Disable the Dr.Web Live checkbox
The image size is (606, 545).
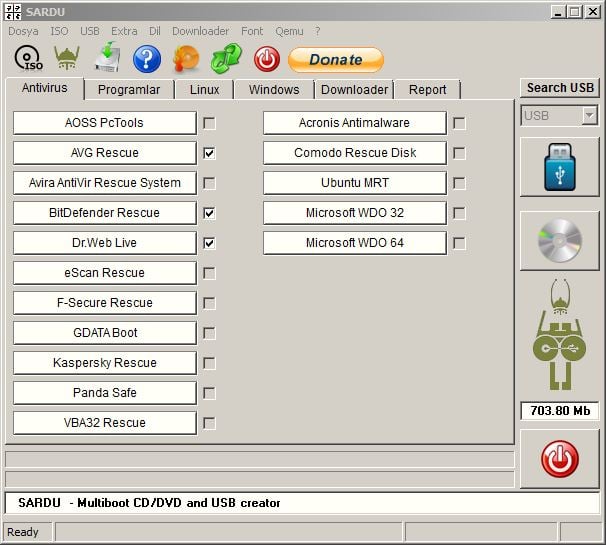(209, 243)
